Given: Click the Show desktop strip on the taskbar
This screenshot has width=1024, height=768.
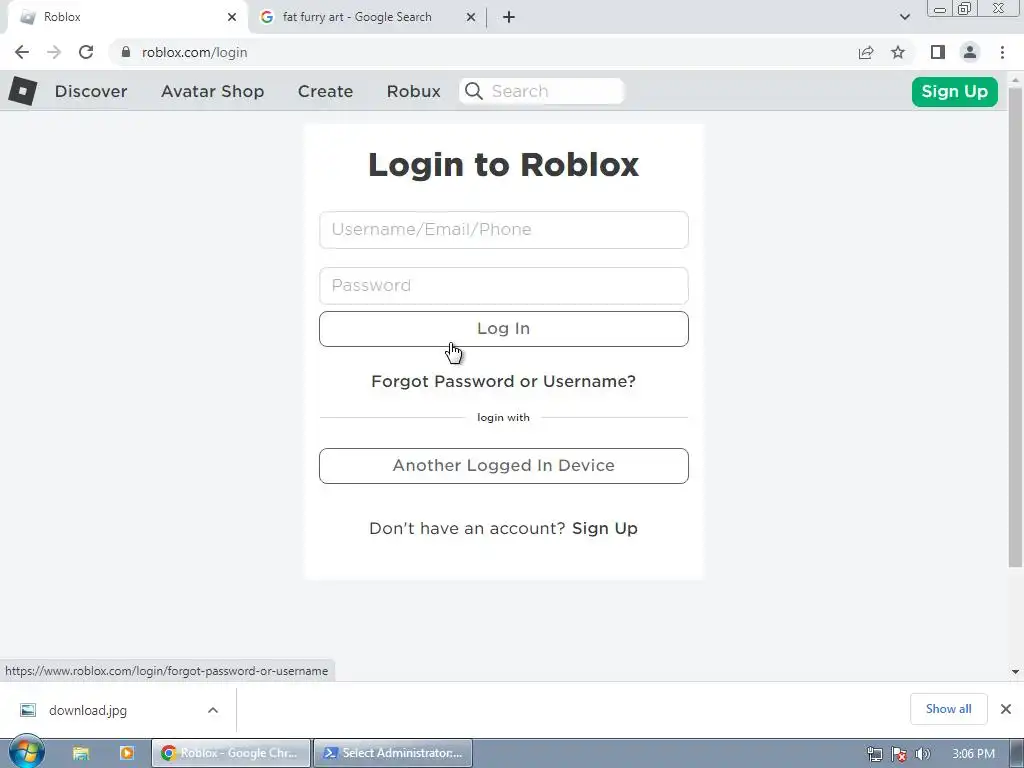Looking at the screenshot, I should [1017, 753].
